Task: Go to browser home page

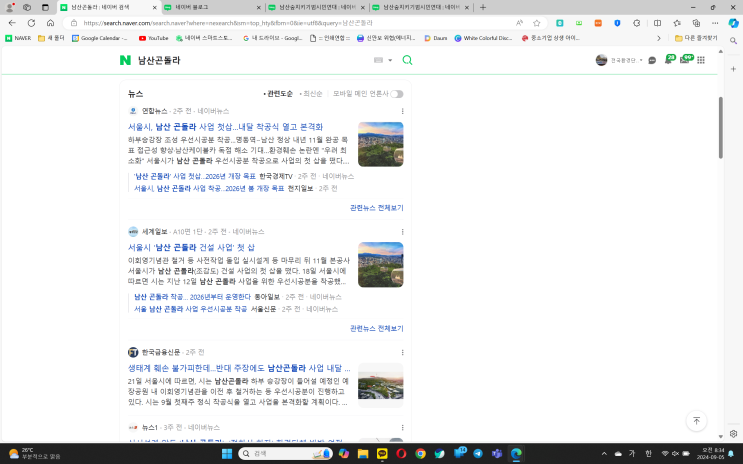Action: pyautogui.click(x=50, y=23)
